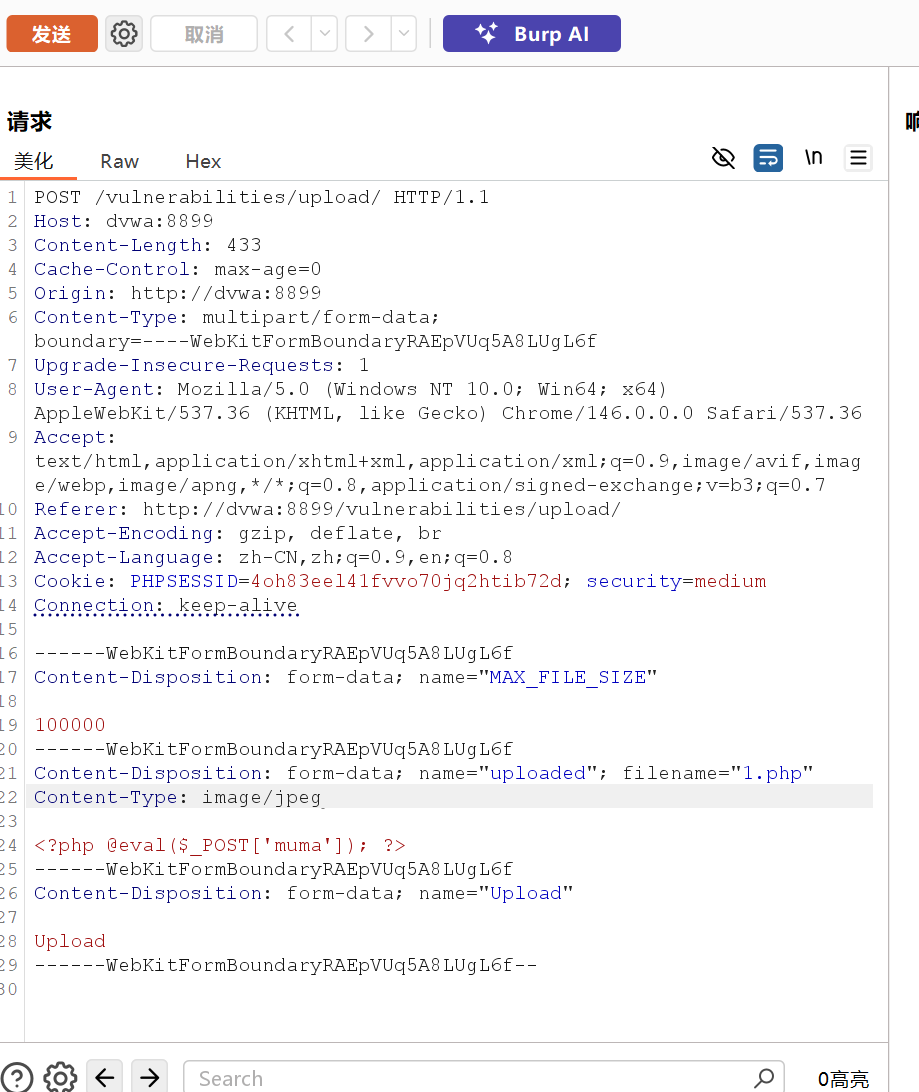This screenshot has height=1092, width=919.
Task: Click the MAX_FILE_SIZE parameter name
Action: pyautogui.click(x=567, y=678)
